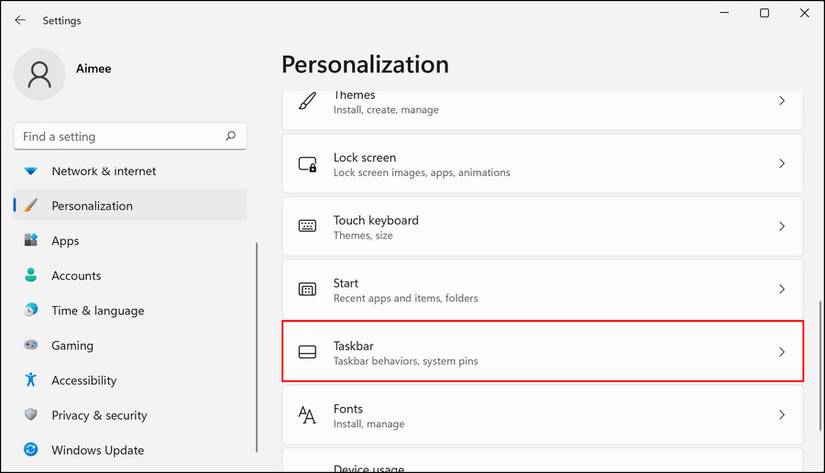Click the Time & language globe icon
The width and height of the screenshot is (825, 473).
click(31, 311)
